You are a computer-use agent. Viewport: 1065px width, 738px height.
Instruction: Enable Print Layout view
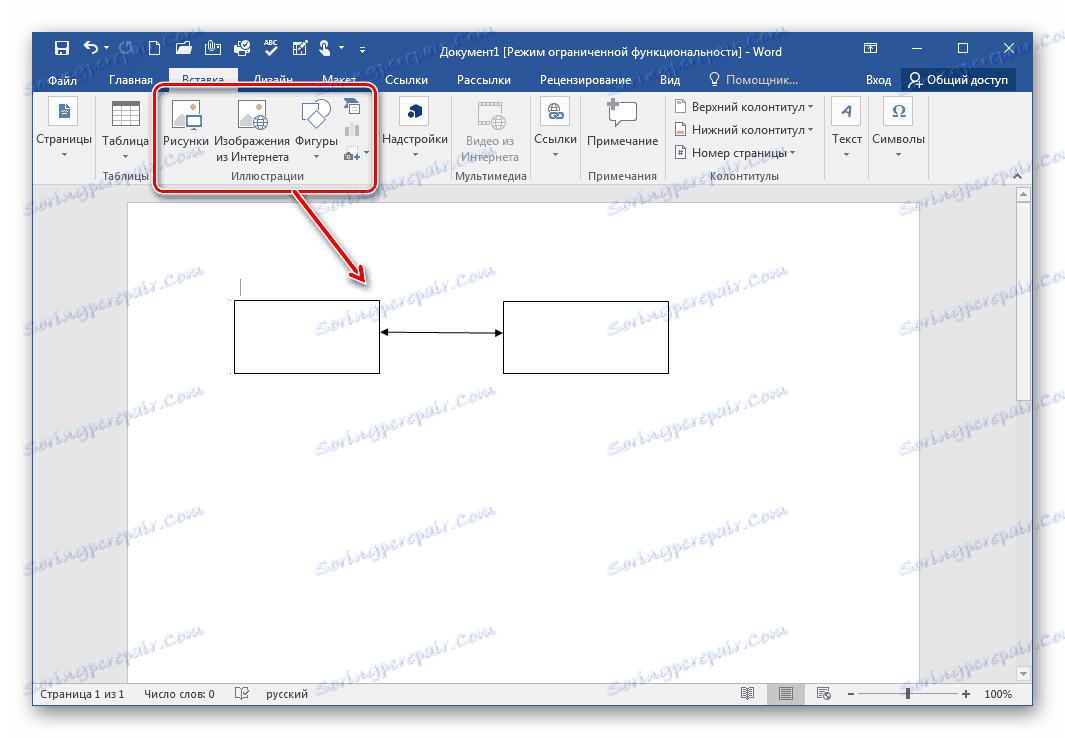[x=785, y=693]
